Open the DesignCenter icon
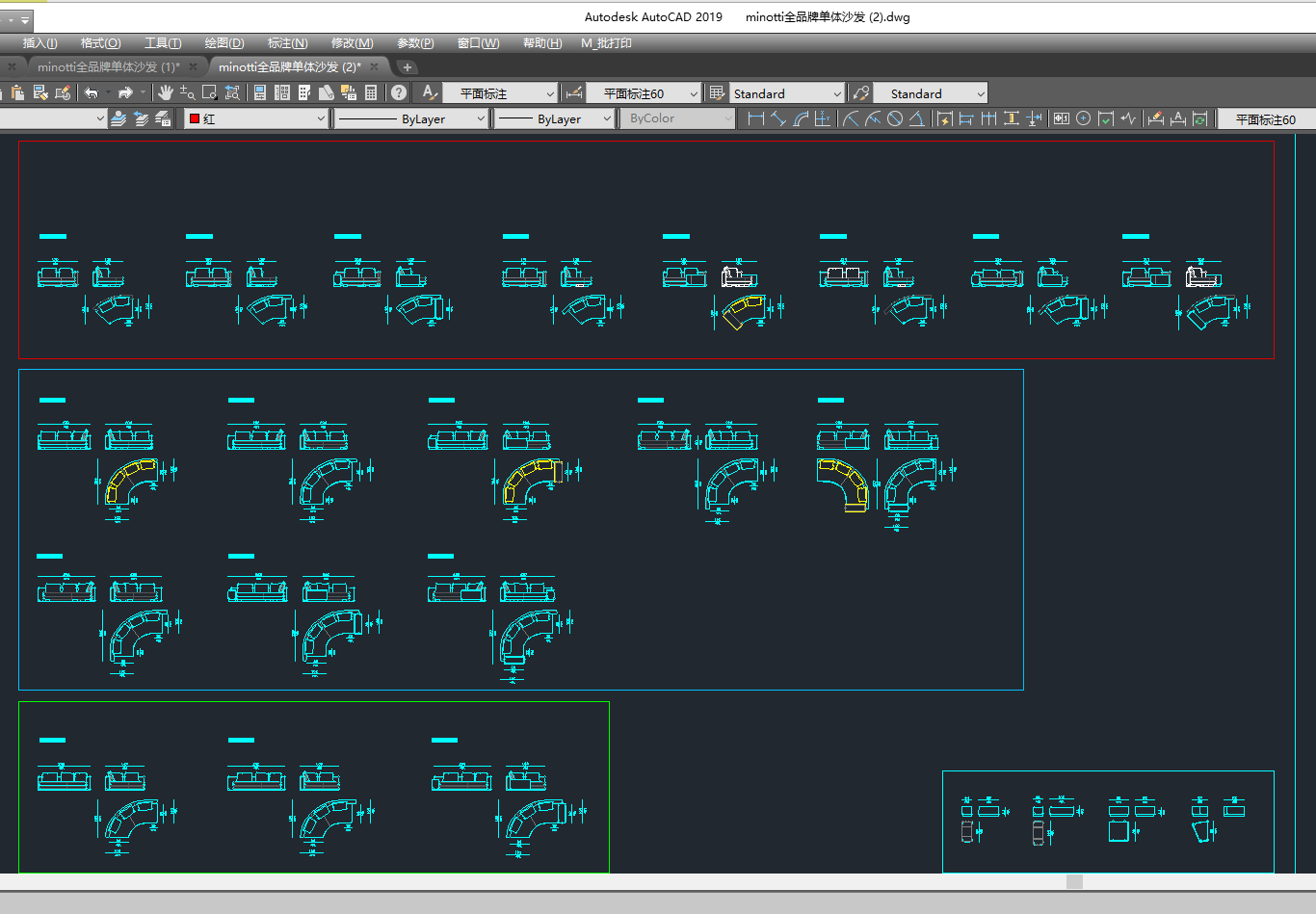The height and width of the screenshot is (914, 1316). pos(281,92)
